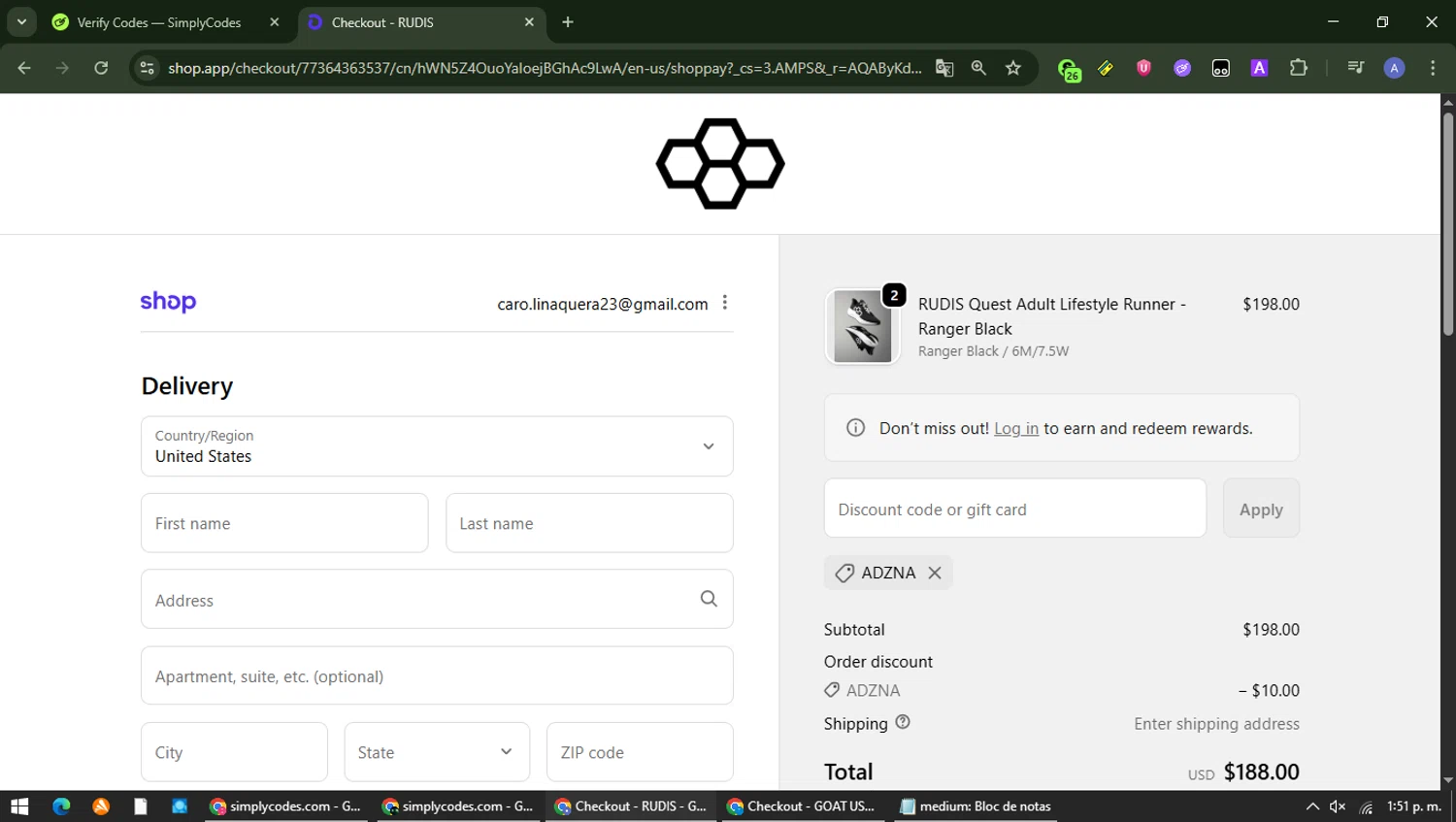
Task: Click the RUDIS Quest shoe thumbnail
Action: [862, 328]
